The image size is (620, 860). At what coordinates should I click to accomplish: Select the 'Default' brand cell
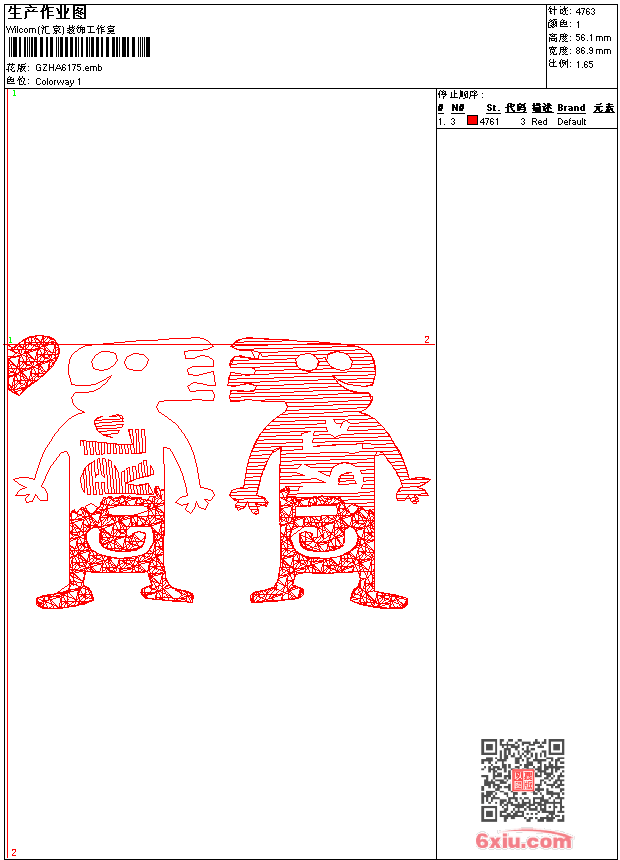[x=572, y=122]
